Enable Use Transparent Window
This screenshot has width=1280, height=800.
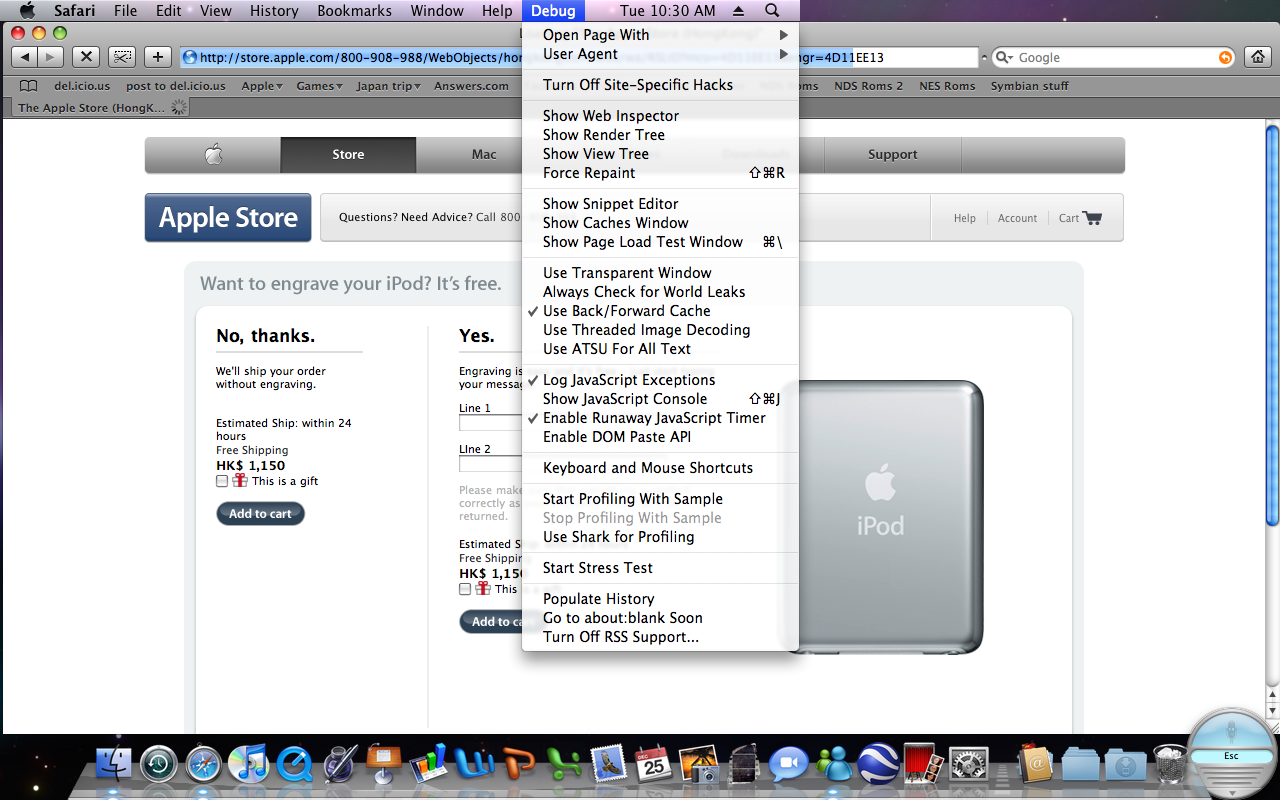pos(660,273)
